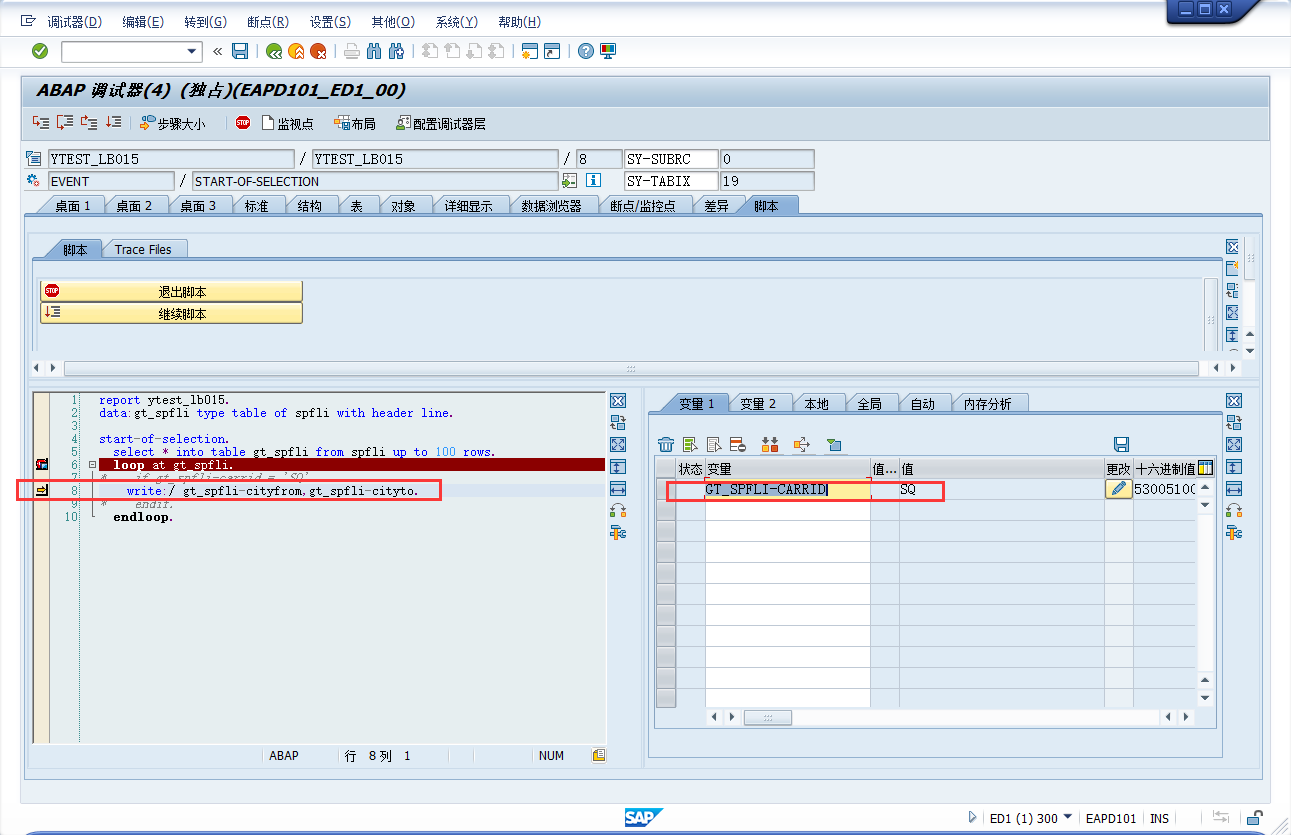This screenshot has width=1291, height=835.
Task: Click source code line 8 write statement
Action: (272, 491)
